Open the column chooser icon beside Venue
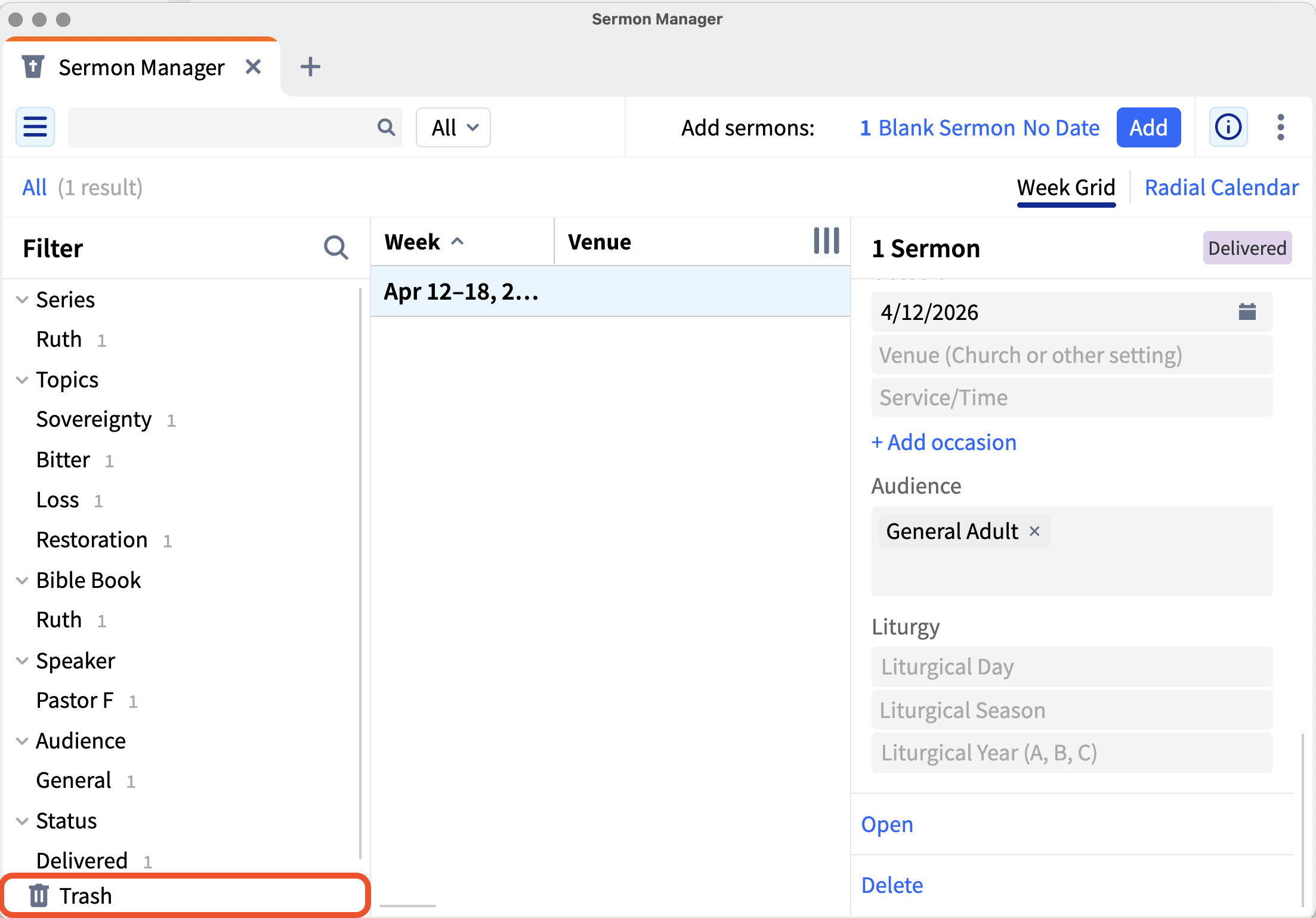The width and height of the screenshot is (1316, 918). coord(826,241)
